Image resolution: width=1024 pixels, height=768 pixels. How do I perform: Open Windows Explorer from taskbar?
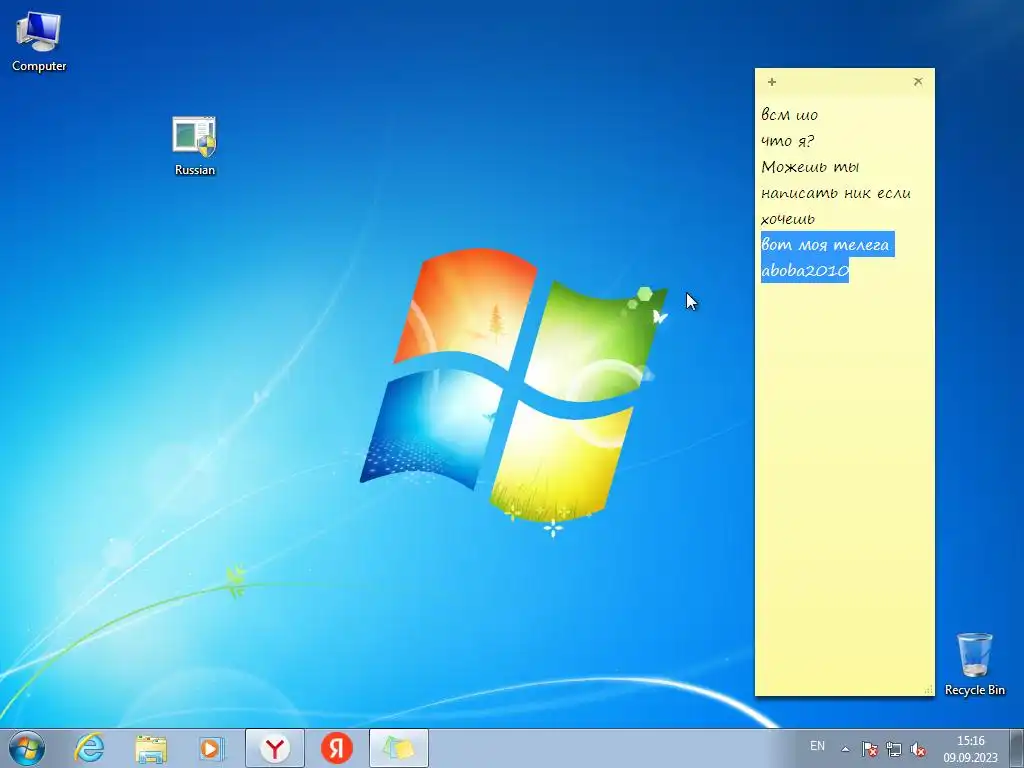(x=151, y=748)
